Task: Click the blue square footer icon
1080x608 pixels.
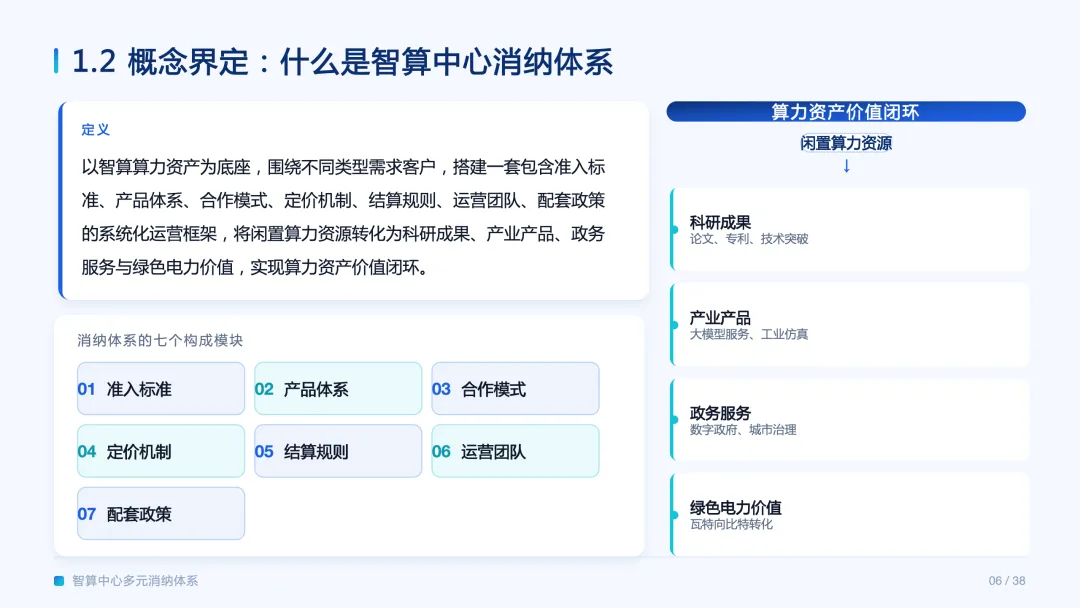Action: (x=59, y=581)
